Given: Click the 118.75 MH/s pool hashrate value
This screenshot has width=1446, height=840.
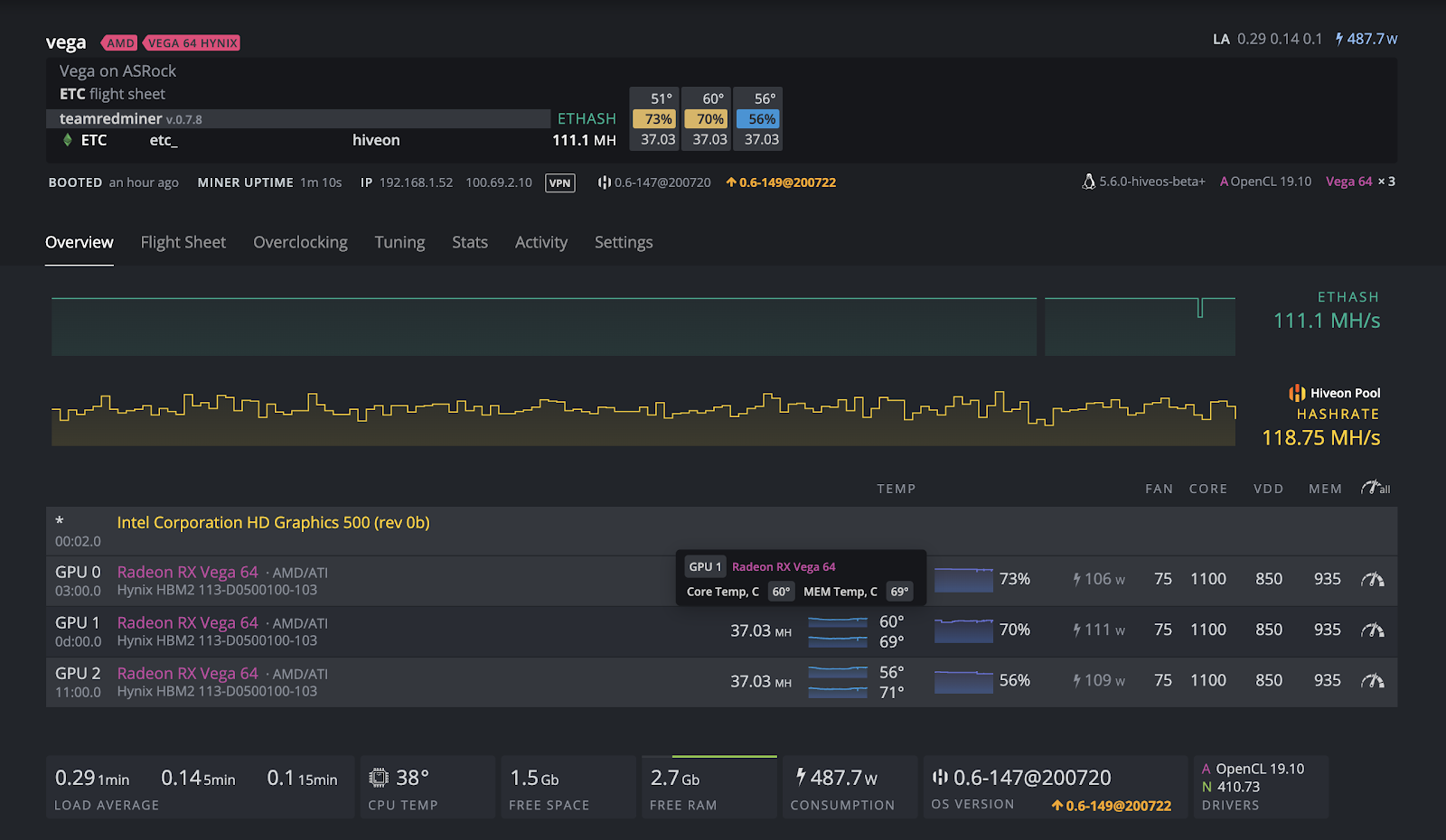Looking at the screenshot, I should (1321, 438).
